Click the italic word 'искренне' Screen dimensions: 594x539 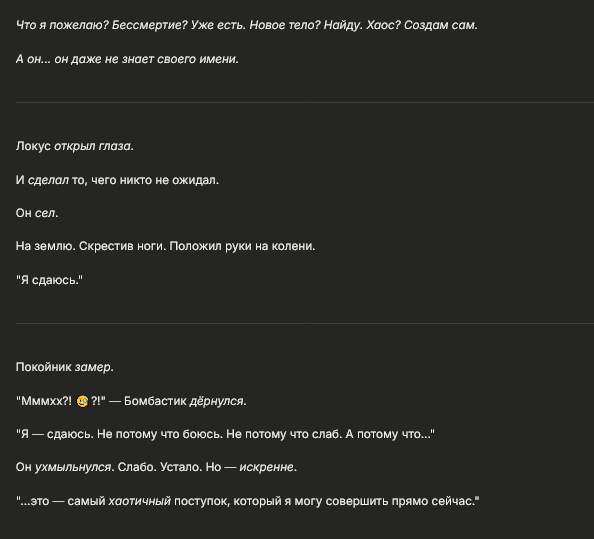pyautogui.click(x=266, y=467)
